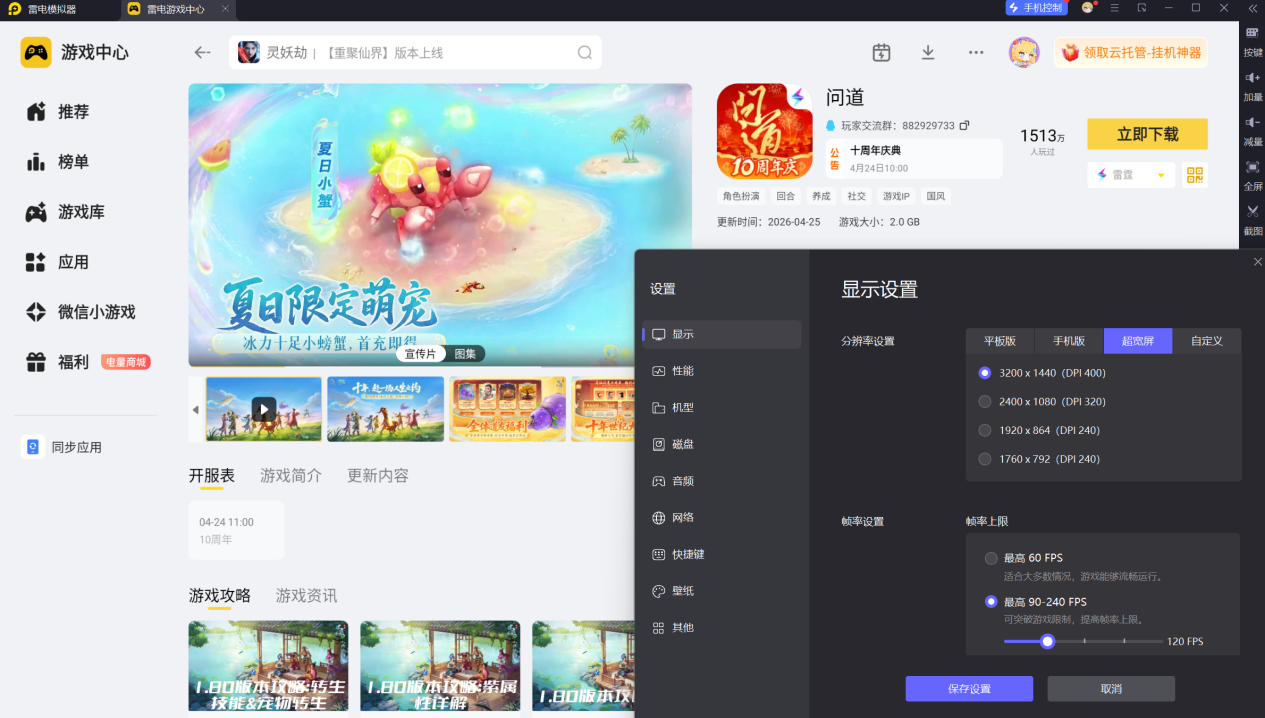1265x718 pixels.
Task: Open the downloads manager icon
Action: tap(928, 53)
